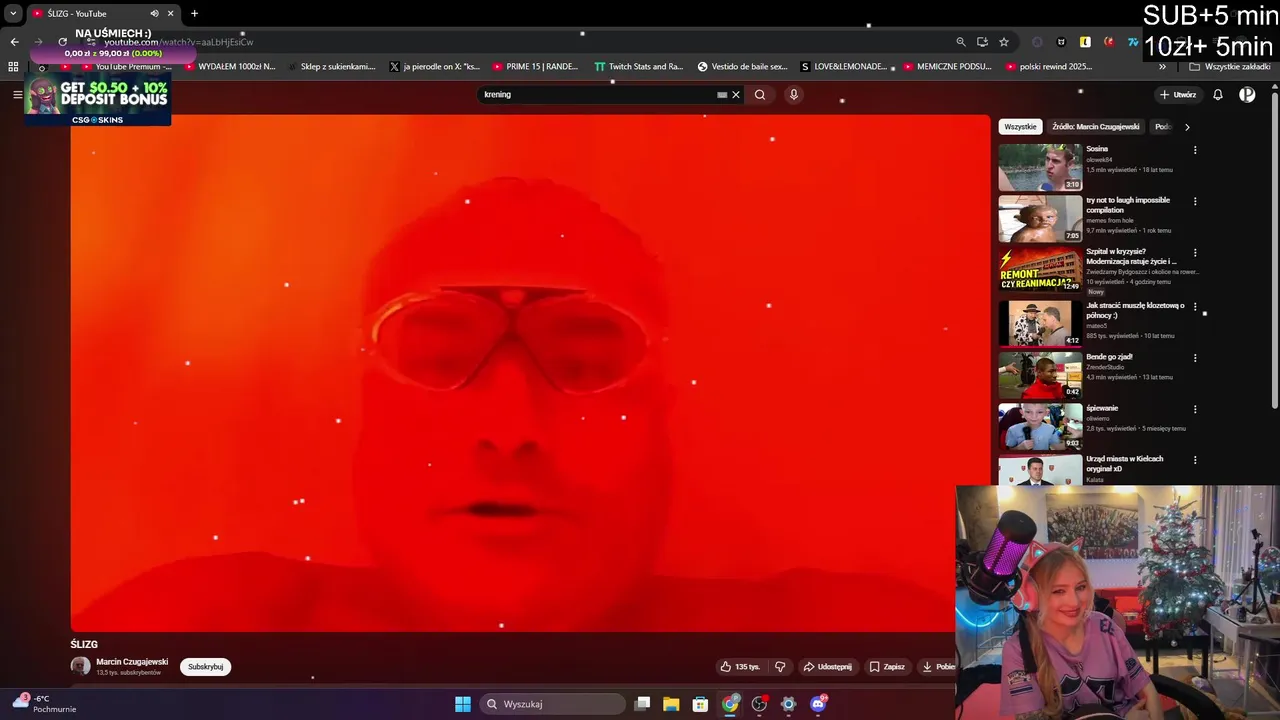This screenshot has width=1280, height=720.
Task: Open the YouTube notifications bell
Action: click(x=1218, y=95)
